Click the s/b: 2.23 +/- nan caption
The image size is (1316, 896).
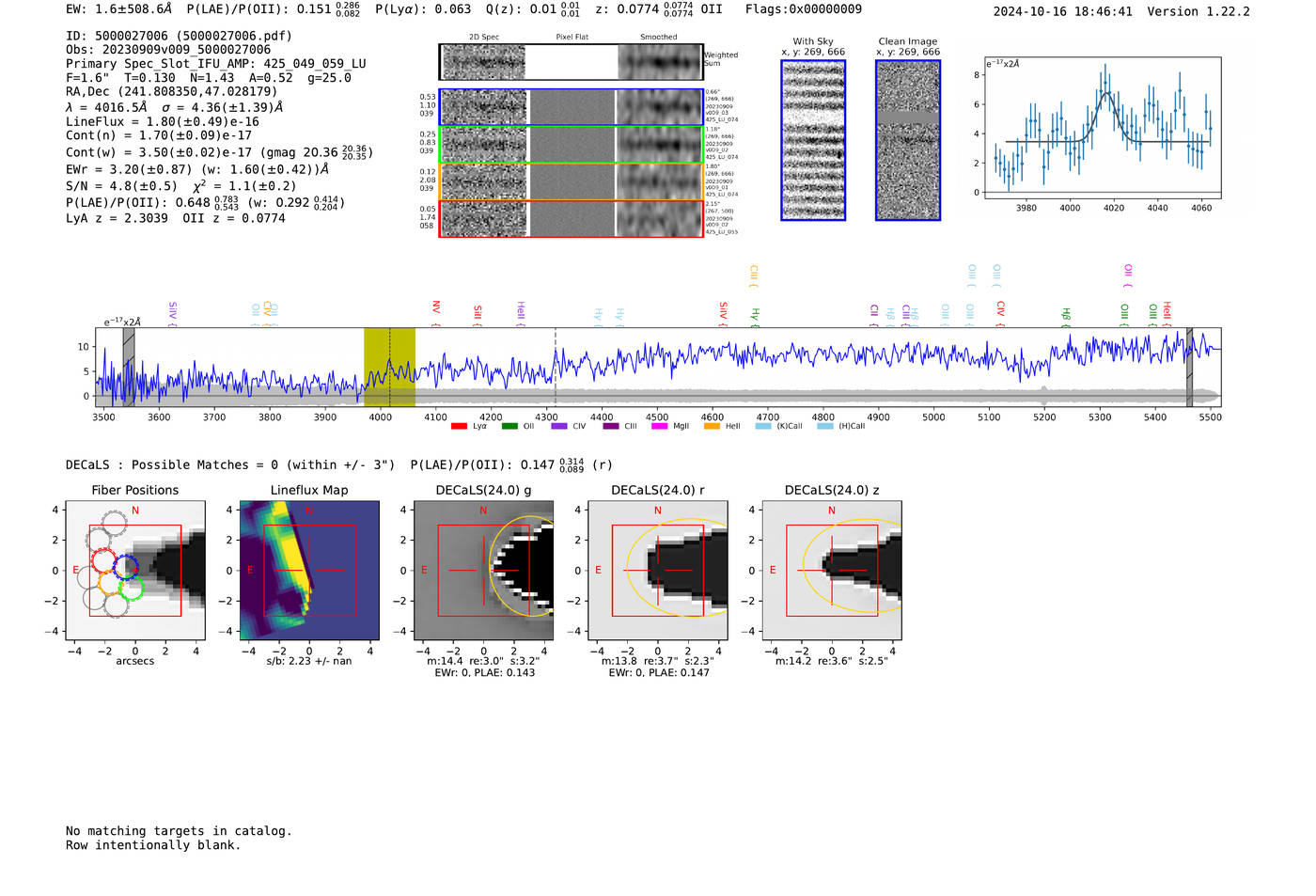pyautogui.click(x=309, y=661)
